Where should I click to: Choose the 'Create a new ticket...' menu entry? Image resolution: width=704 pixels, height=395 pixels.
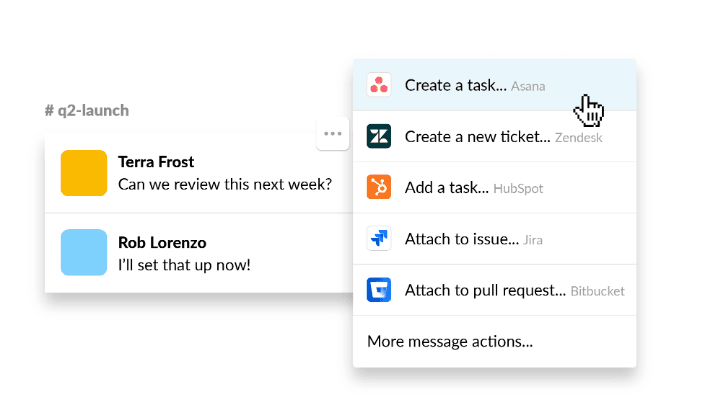click(x=494, y=136)
